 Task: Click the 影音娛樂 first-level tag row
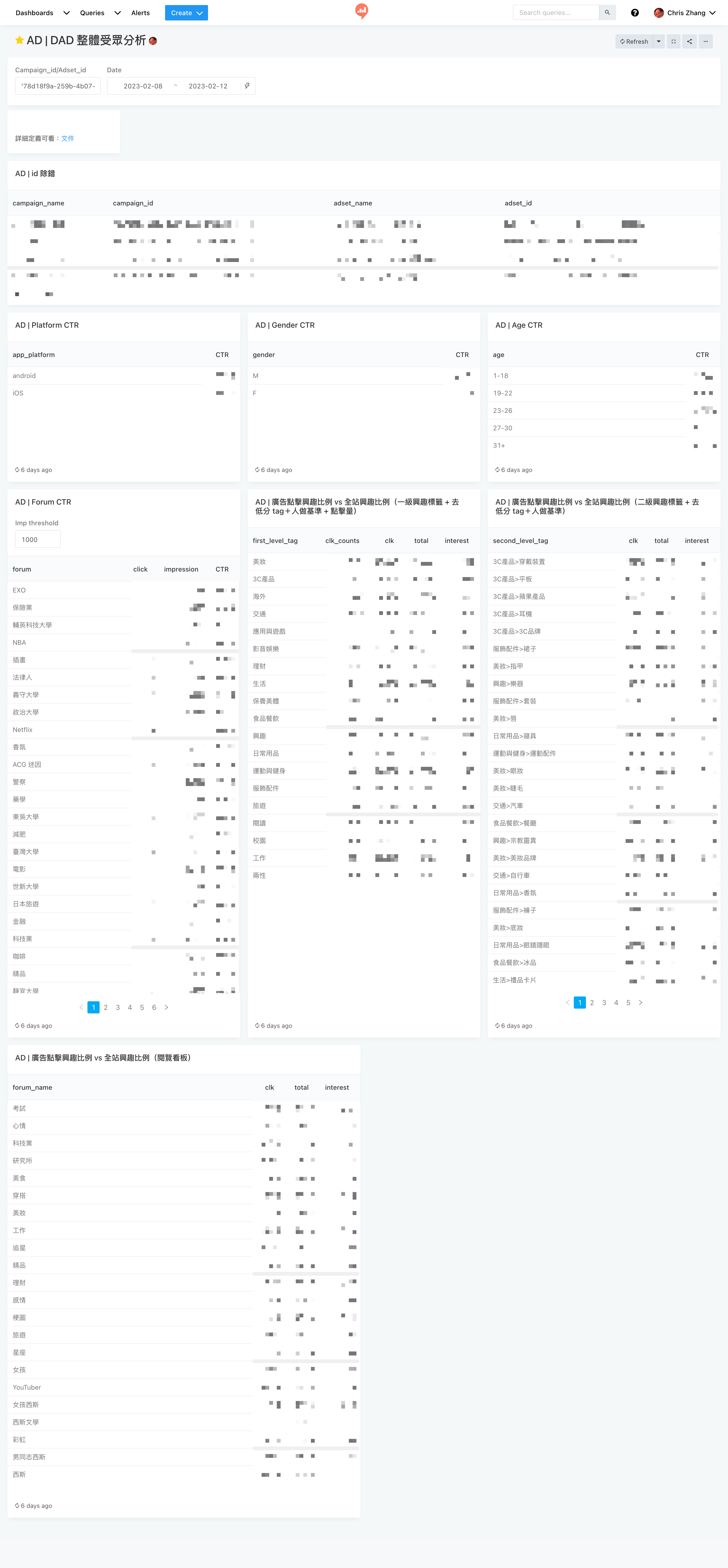[364, 649]
